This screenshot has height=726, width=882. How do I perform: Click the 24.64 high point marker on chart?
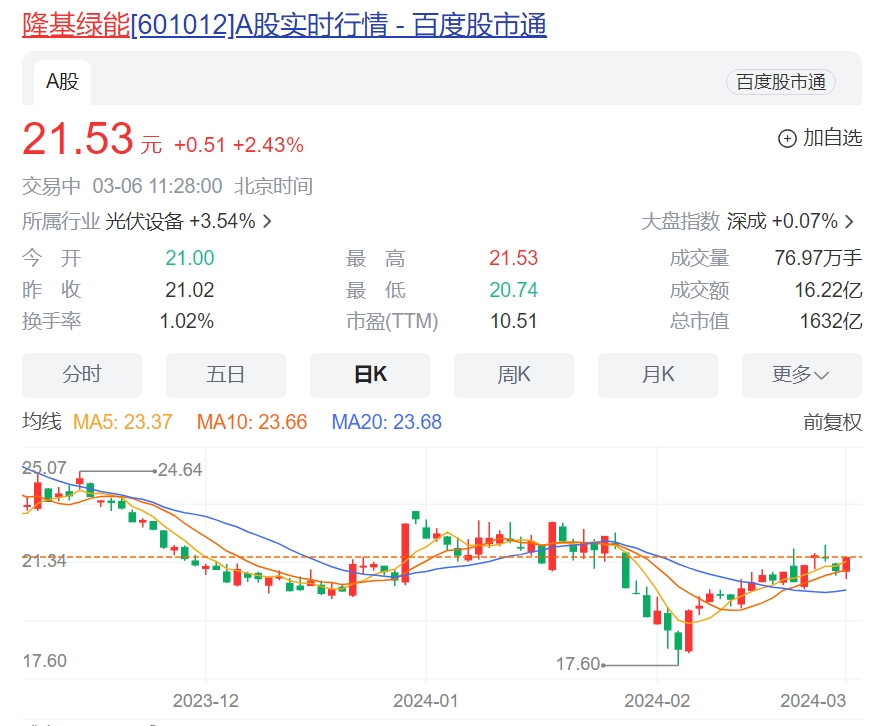(x=179, y=470)
